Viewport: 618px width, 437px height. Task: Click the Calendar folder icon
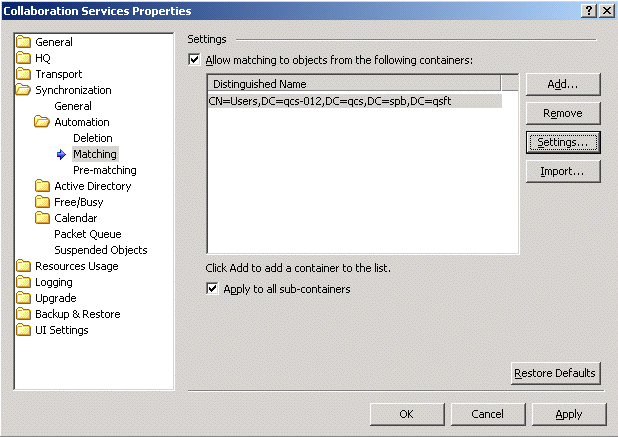(x=42, y=218)
